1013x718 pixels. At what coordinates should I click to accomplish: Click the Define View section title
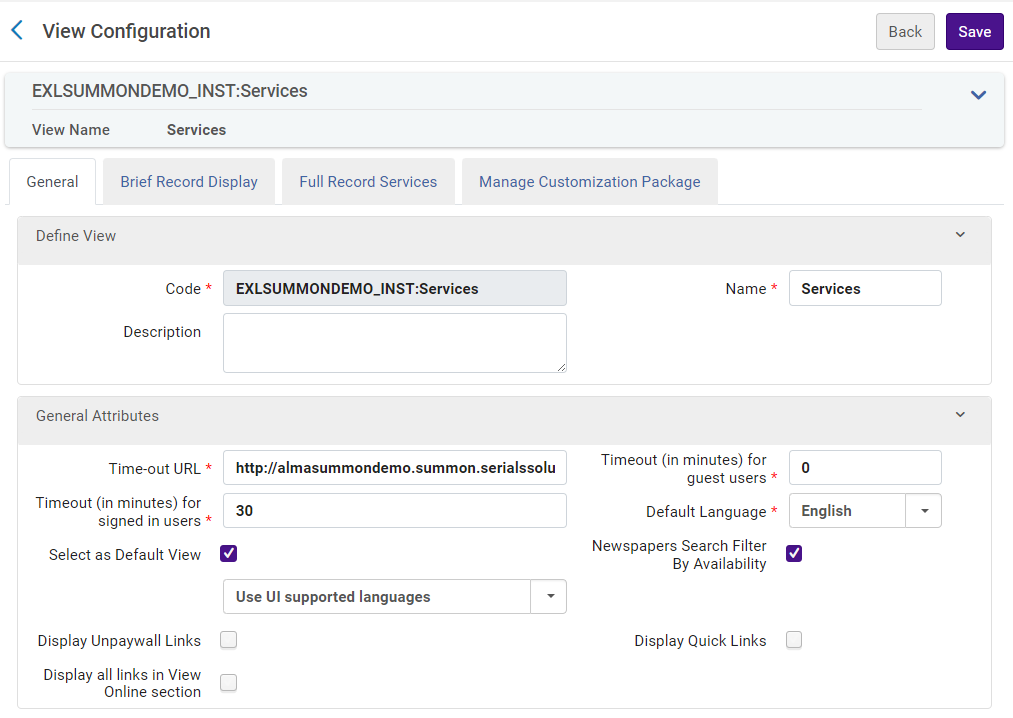click(76, 236)
